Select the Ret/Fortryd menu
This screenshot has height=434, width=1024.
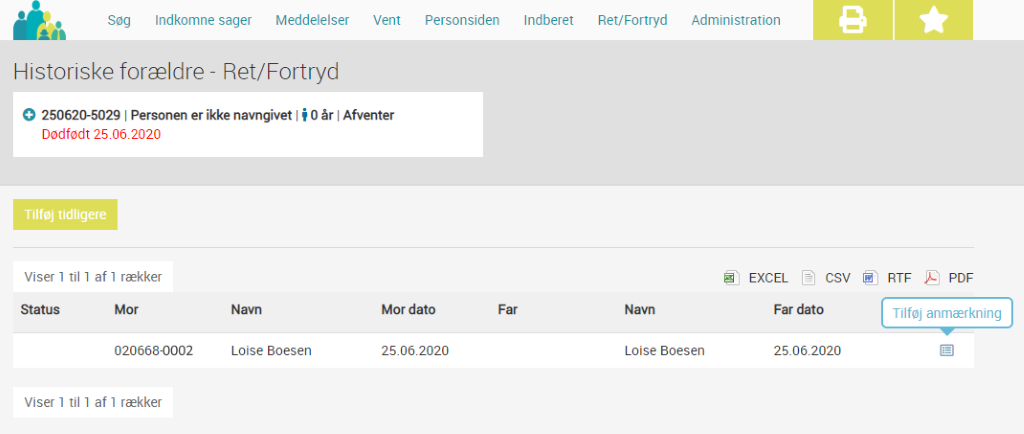pyautogui.click(x=632, y=20)
